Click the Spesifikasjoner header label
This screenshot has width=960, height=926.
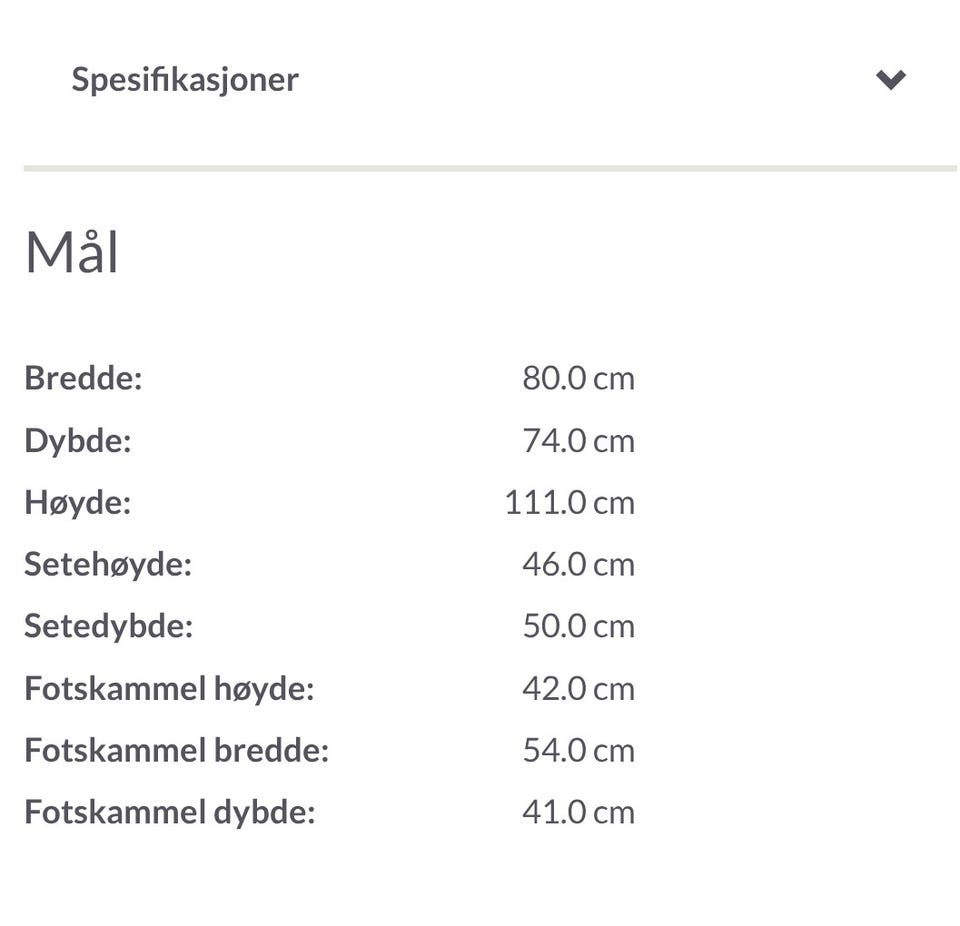tap(185, 80)
